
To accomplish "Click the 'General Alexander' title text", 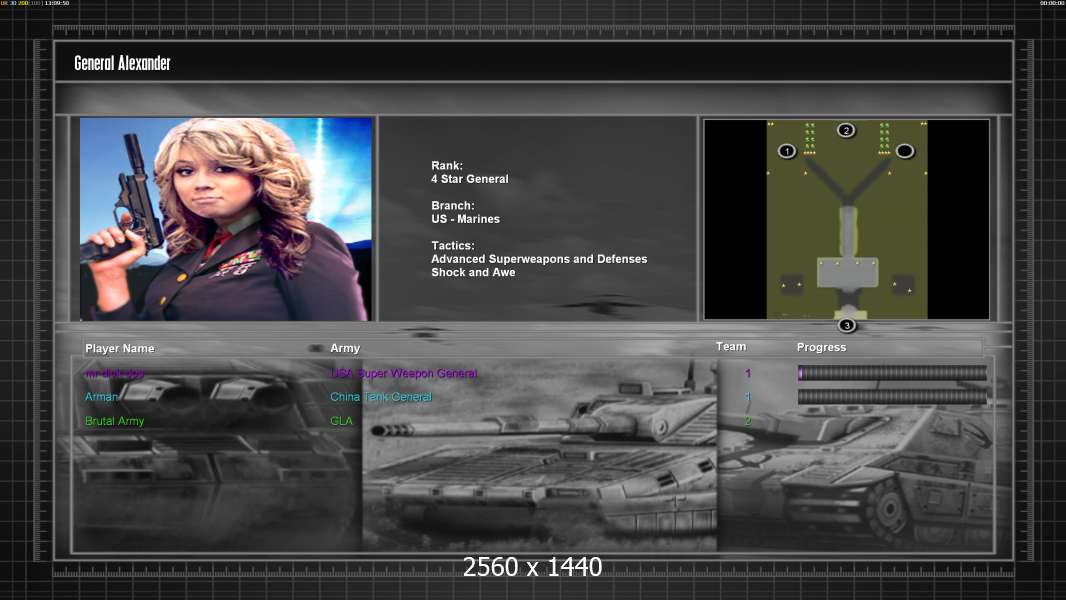I will coord(122,63).
